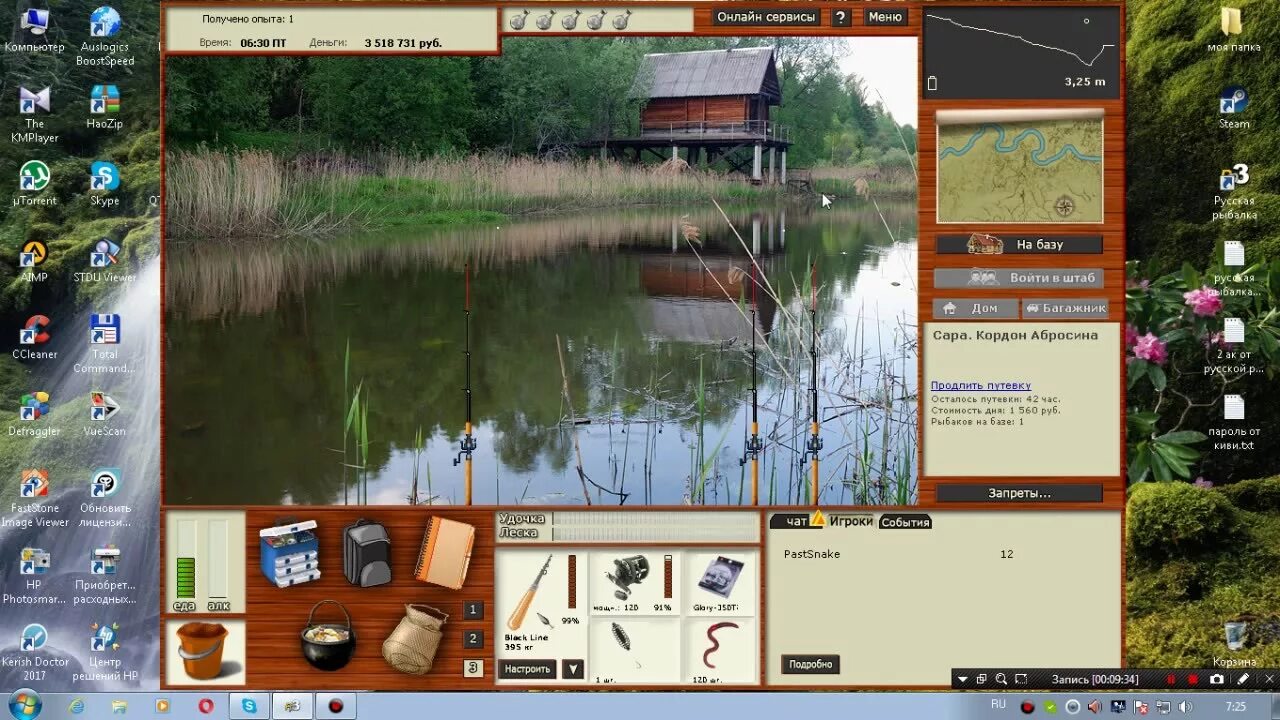Click the Удочка tension bar

654,519
